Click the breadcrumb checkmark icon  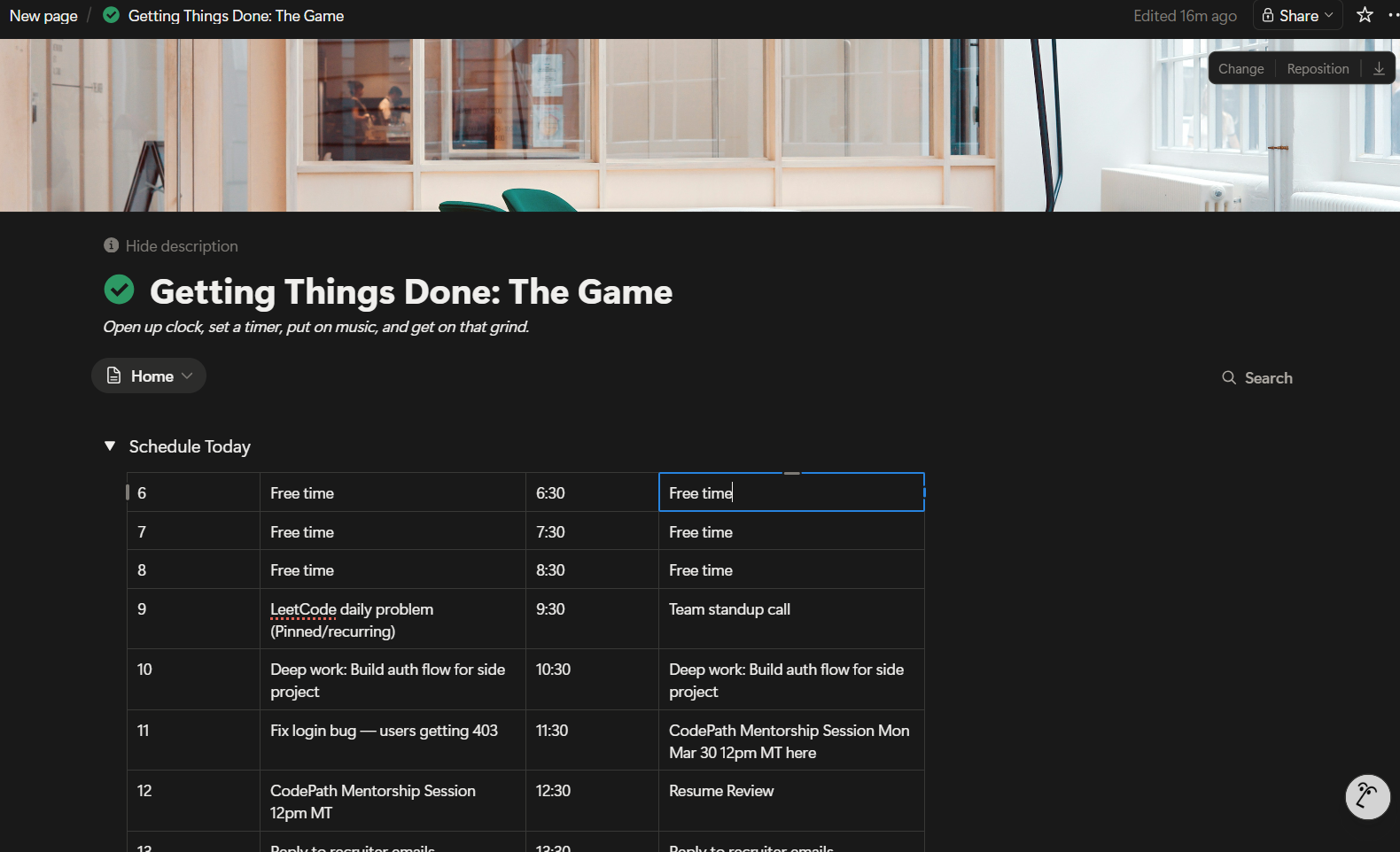111,15
